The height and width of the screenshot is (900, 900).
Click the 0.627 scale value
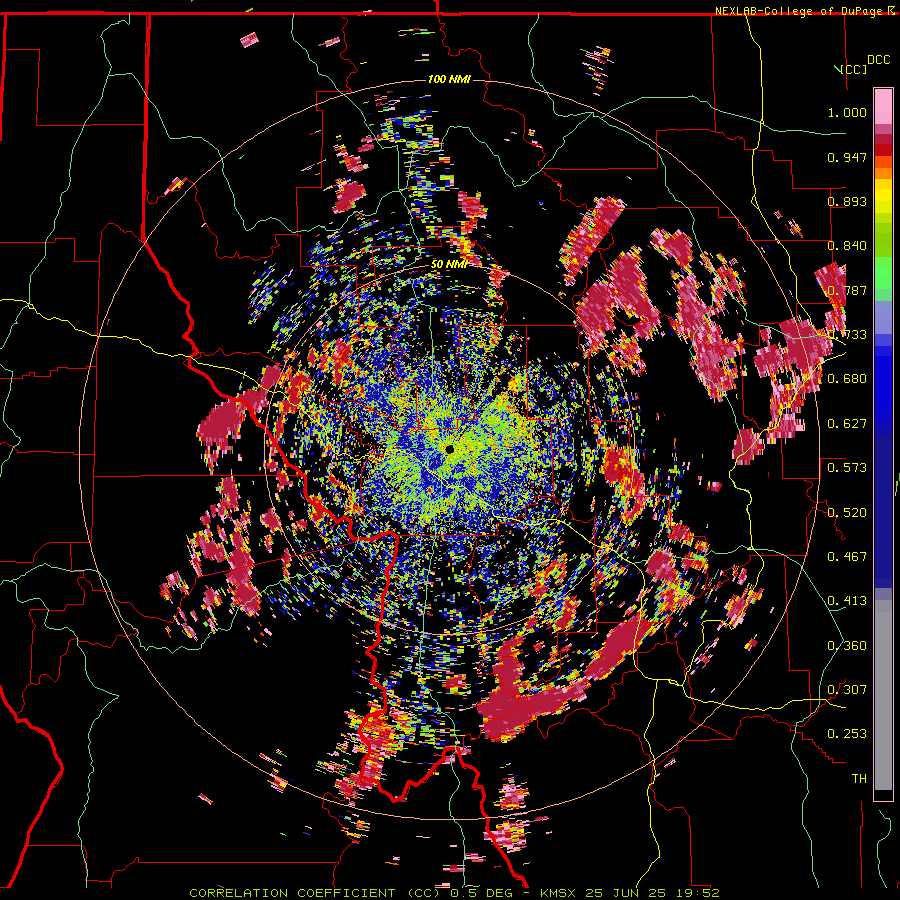point(847,424)
